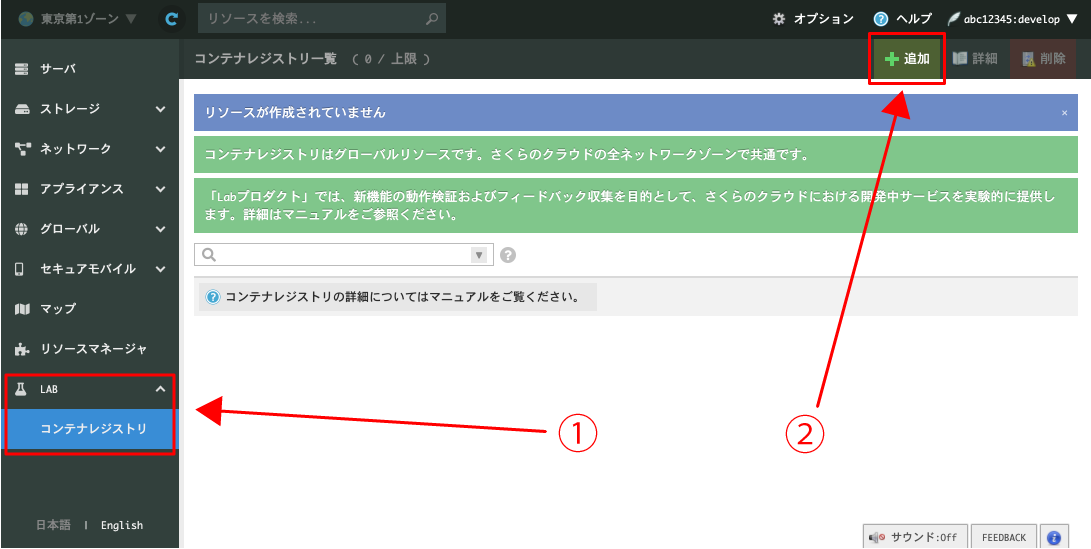
Task: Switch language to 日本語
Action: 53,525
